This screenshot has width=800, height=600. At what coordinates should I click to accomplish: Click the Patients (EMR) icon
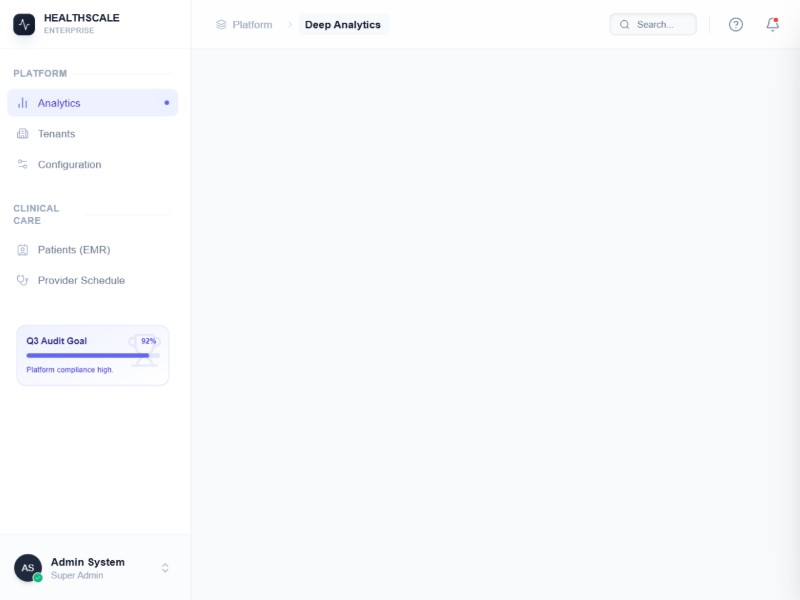click(23, 250)
